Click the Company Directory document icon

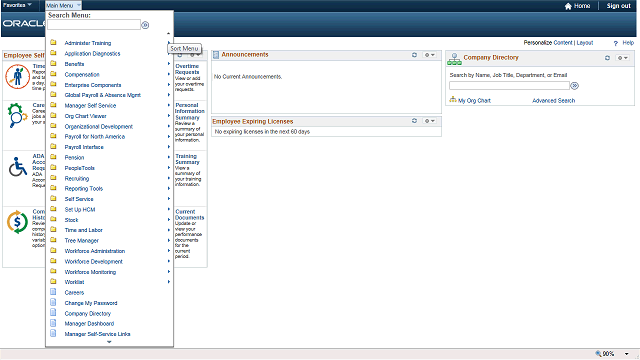click(53, 313)
